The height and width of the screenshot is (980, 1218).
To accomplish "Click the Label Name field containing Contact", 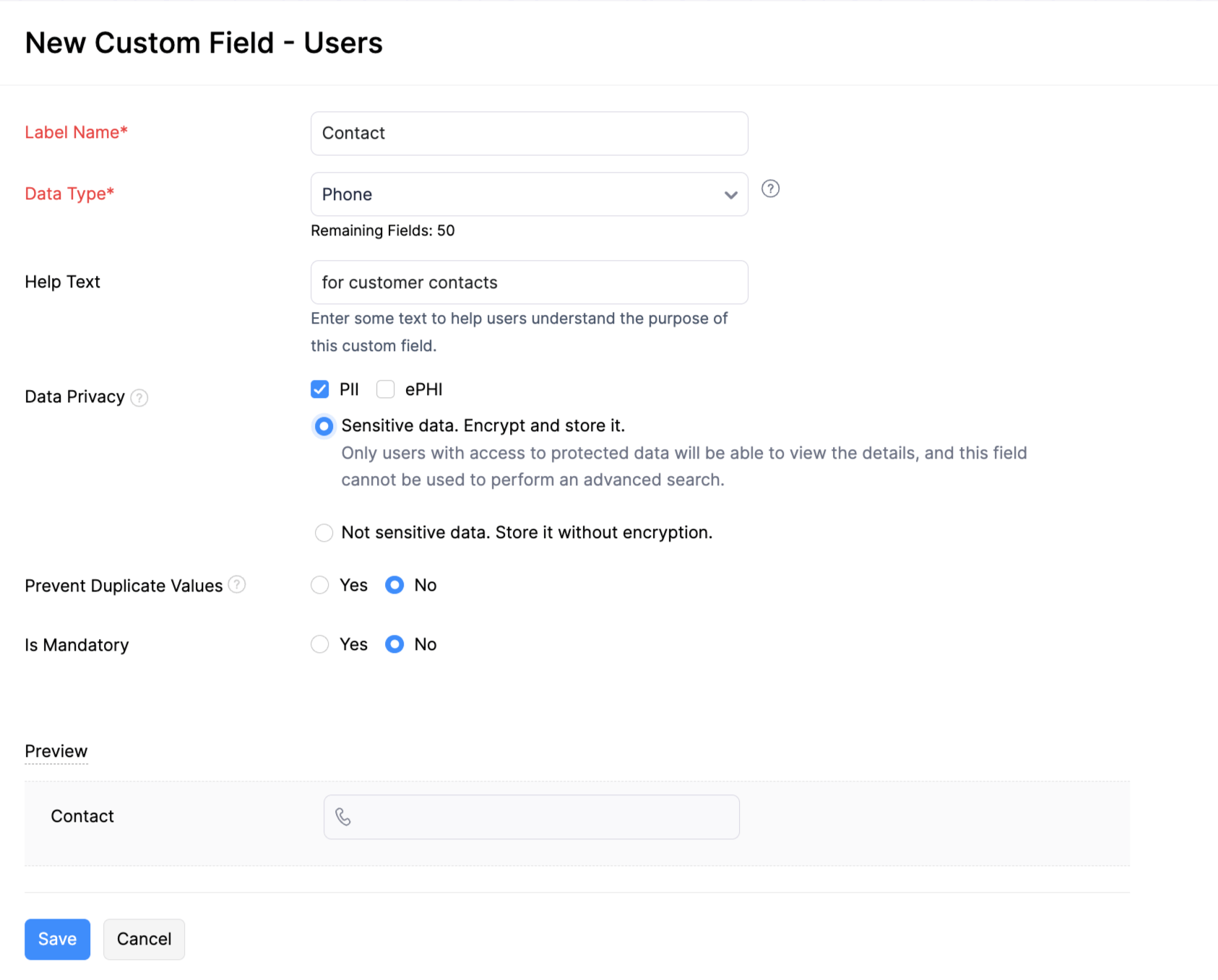I will tap(529, 133).
